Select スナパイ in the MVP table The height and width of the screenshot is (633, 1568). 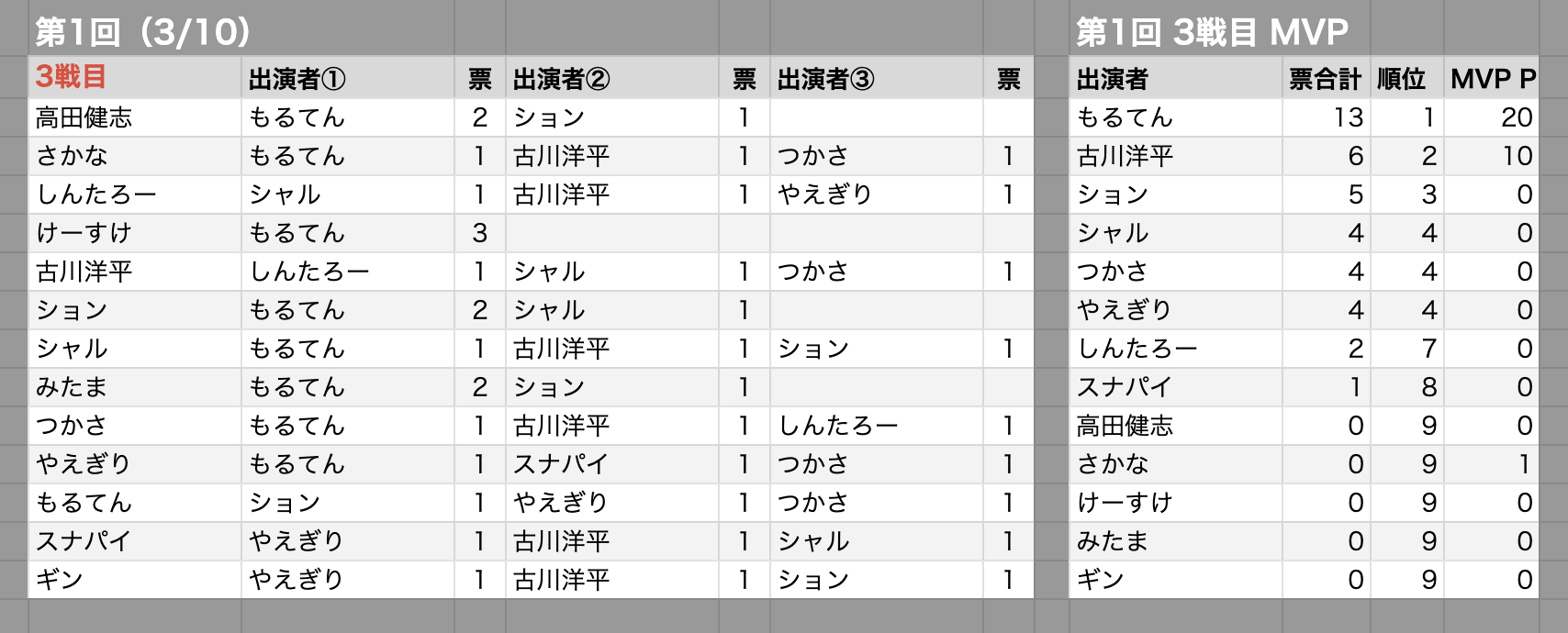[1124, 387]
